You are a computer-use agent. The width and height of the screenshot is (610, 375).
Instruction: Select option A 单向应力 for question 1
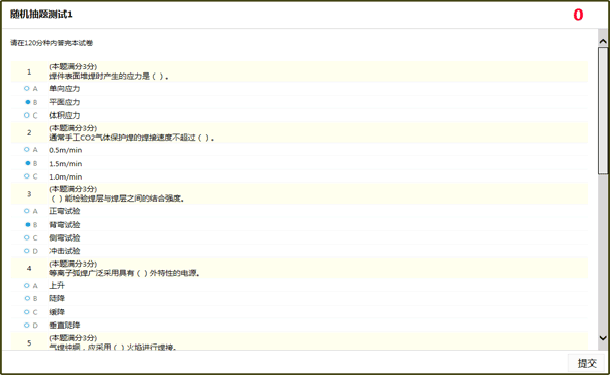pyautogui.click(x=27, y=89)
